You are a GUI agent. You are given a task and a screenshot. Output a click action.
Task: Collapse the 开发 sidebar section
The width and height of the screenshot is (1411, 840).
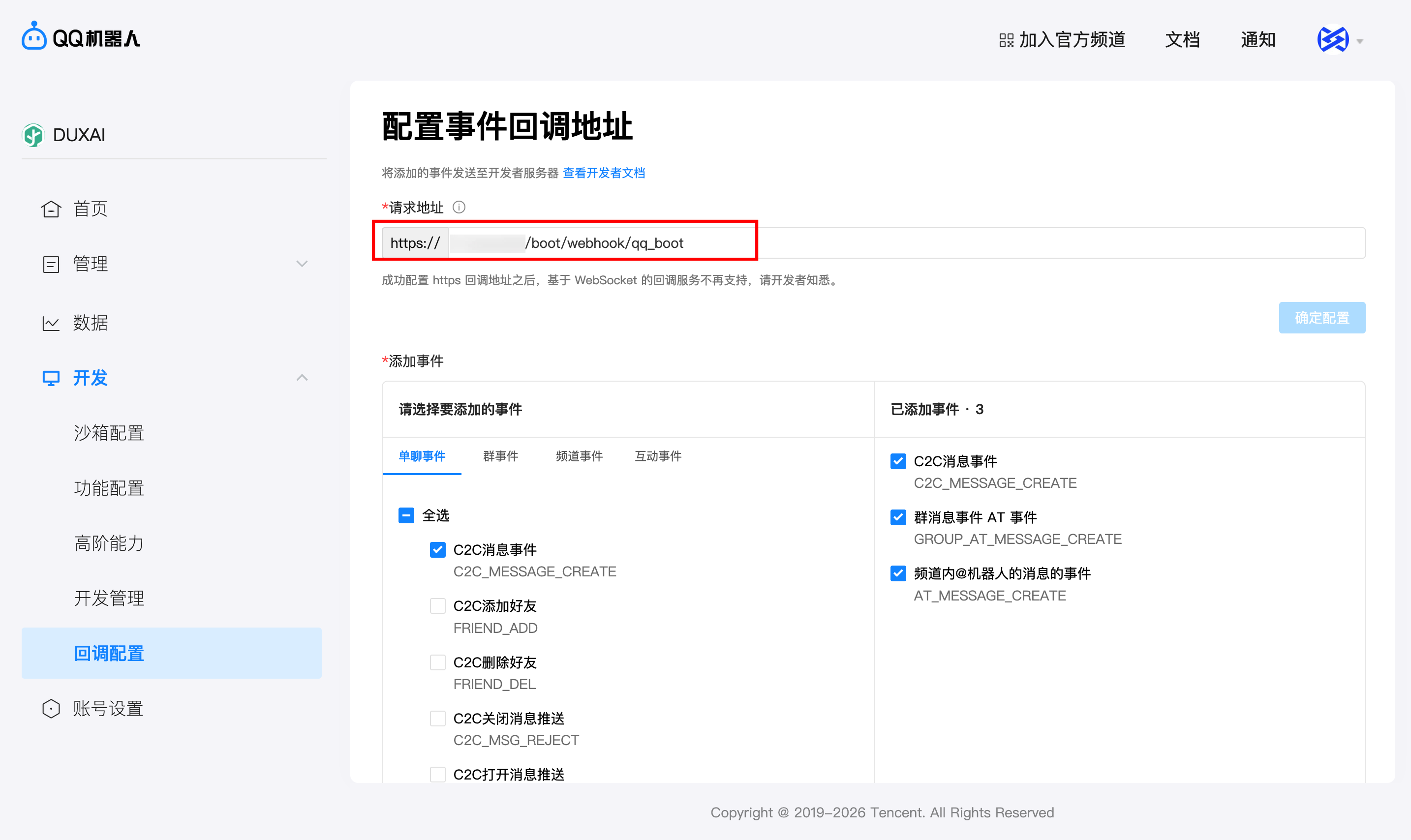[x=303, y=378]
